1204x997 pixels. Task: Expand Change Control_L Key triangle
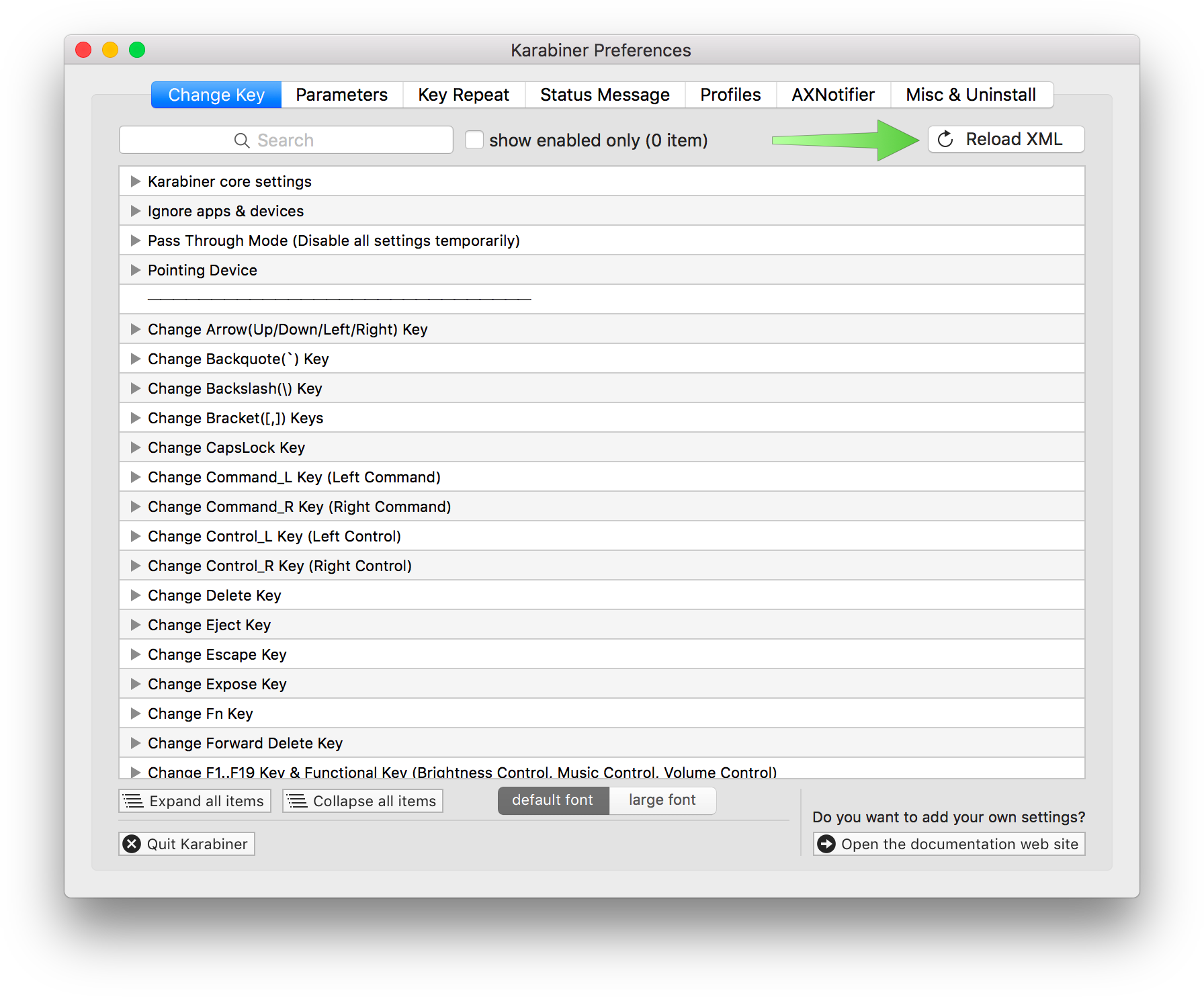(x=136, y=536)
